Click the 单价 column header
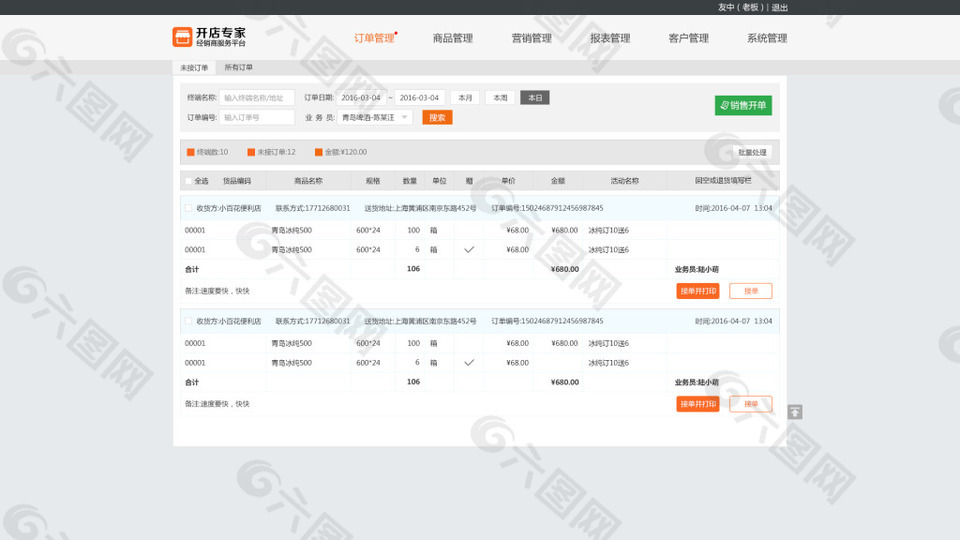The image size is (960, 540). click(508, 181)
